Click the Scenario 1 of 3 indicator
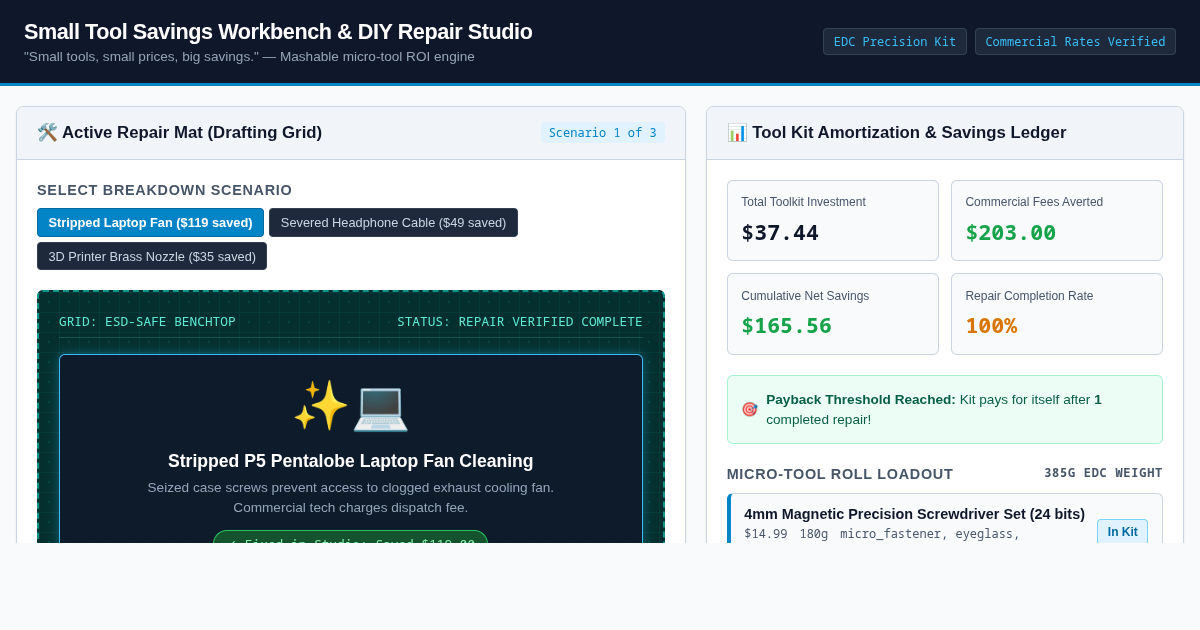The width and height of the screenshot is (1200, 630). 603,133
